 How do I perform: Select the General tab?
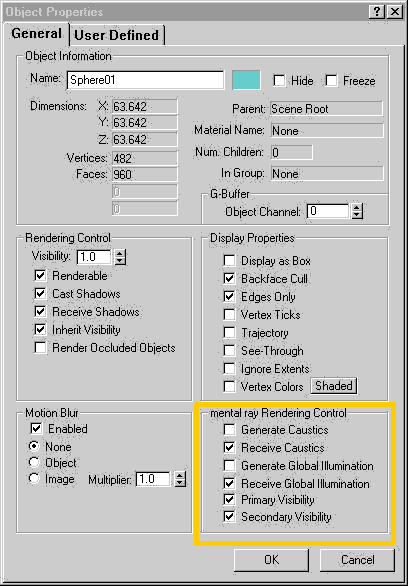[x=36, y=34]
